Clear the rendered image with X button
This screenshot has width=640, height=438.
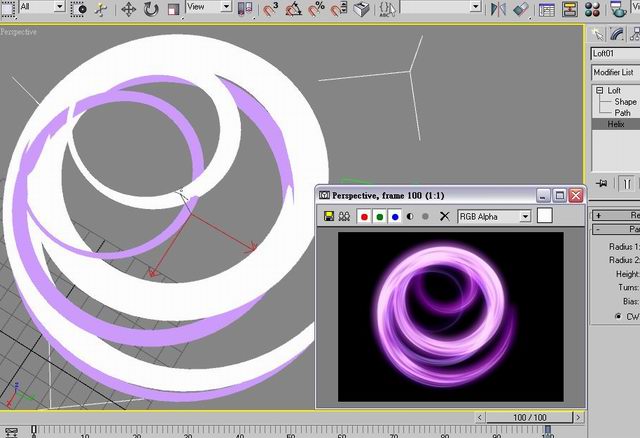[x=444, y=216]
